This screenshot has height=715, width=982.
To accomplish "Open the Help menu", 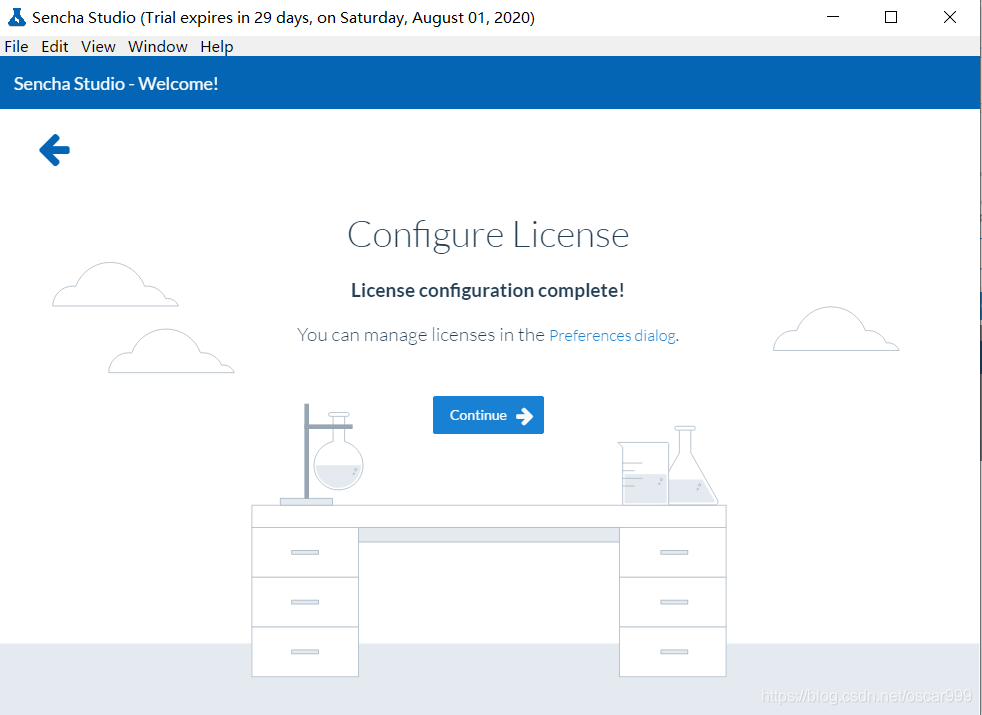I will (217, 46).
